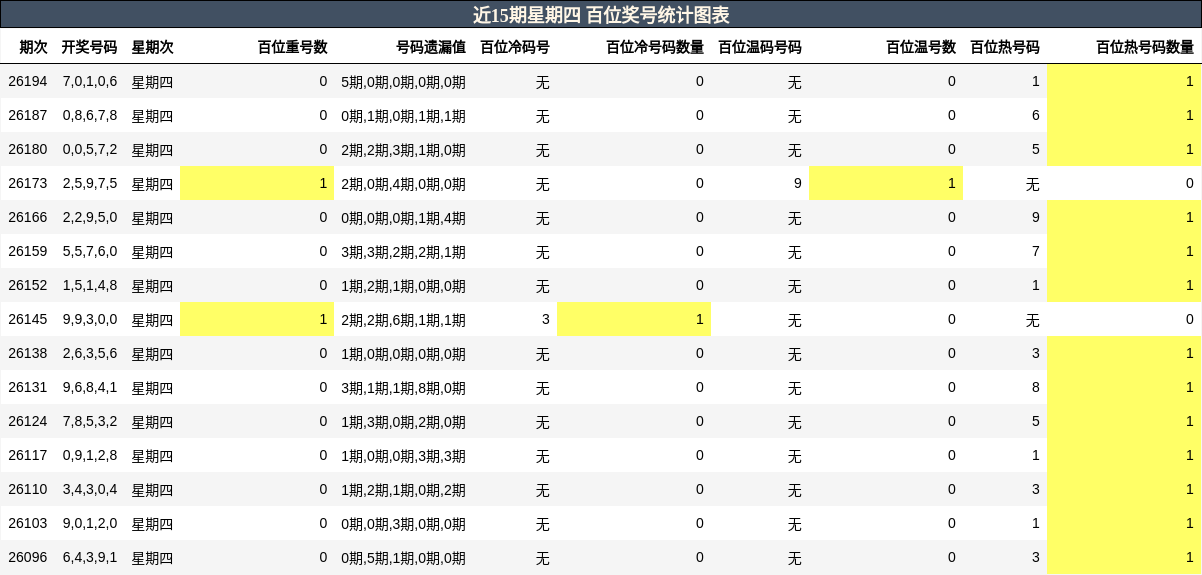Select period number 26096
This screenshot has width=1202, height=575.
tap(28, 557)
